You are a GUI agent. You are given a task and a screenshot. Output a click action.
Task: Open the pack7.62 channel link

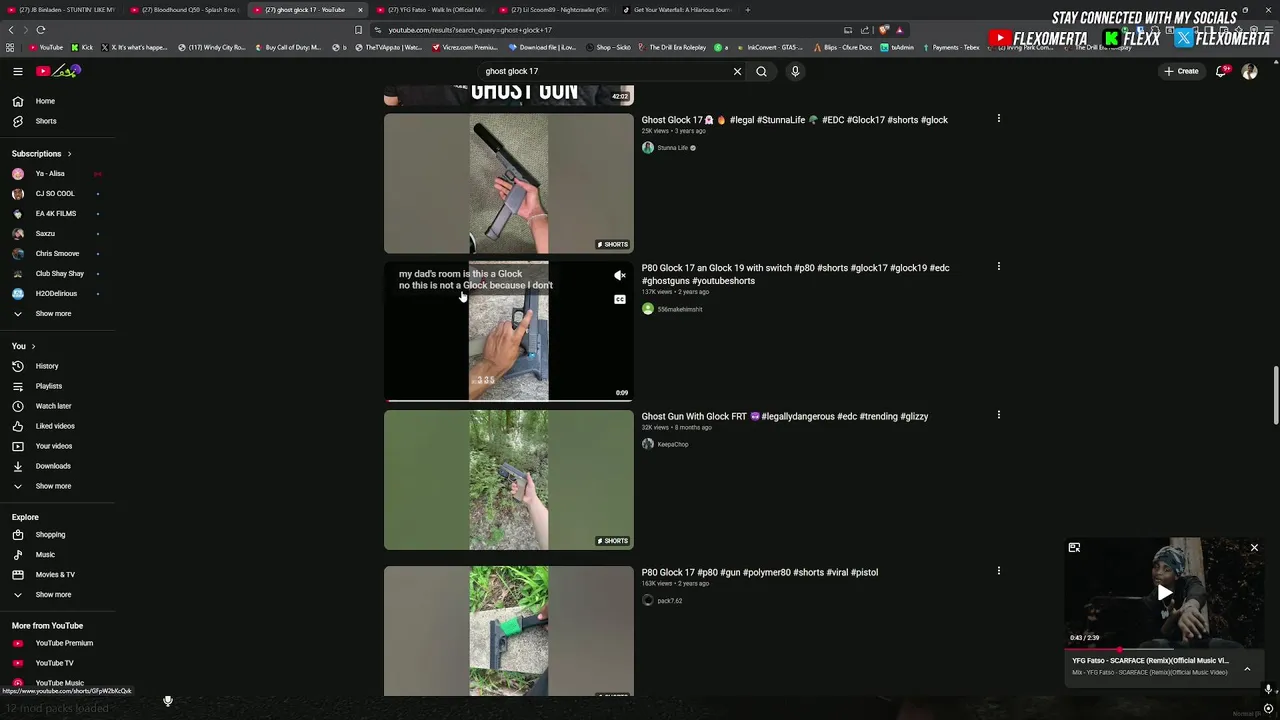(669, 601)
